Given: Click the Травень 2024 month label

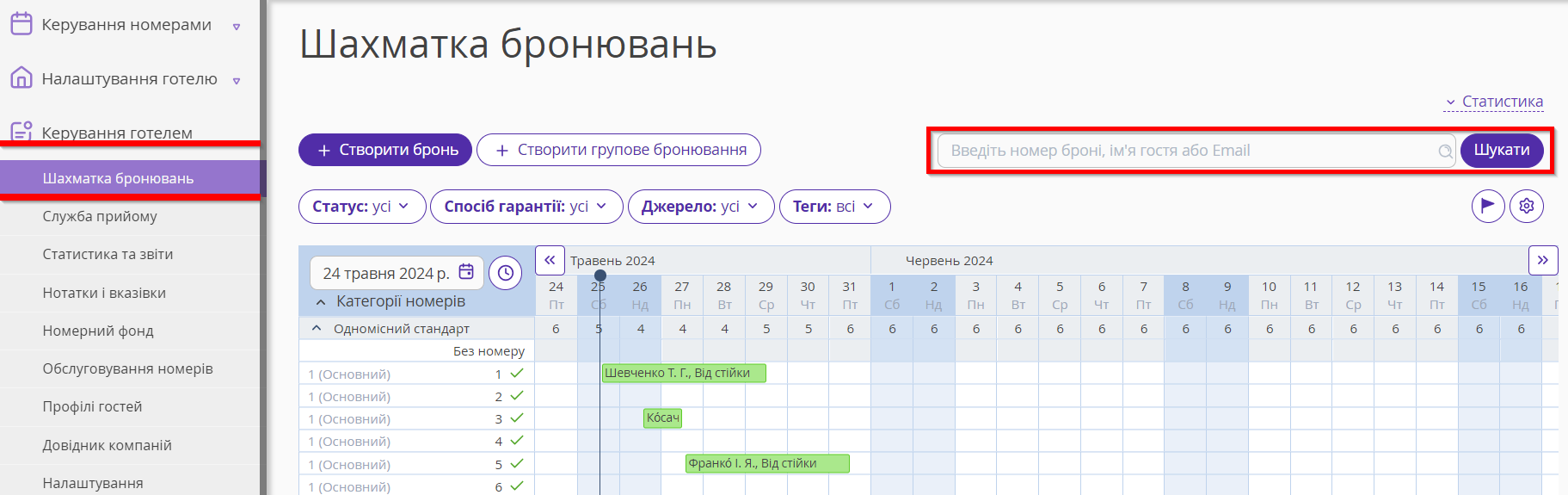Looking at the screenshot, I should click(x=612, y=261).
